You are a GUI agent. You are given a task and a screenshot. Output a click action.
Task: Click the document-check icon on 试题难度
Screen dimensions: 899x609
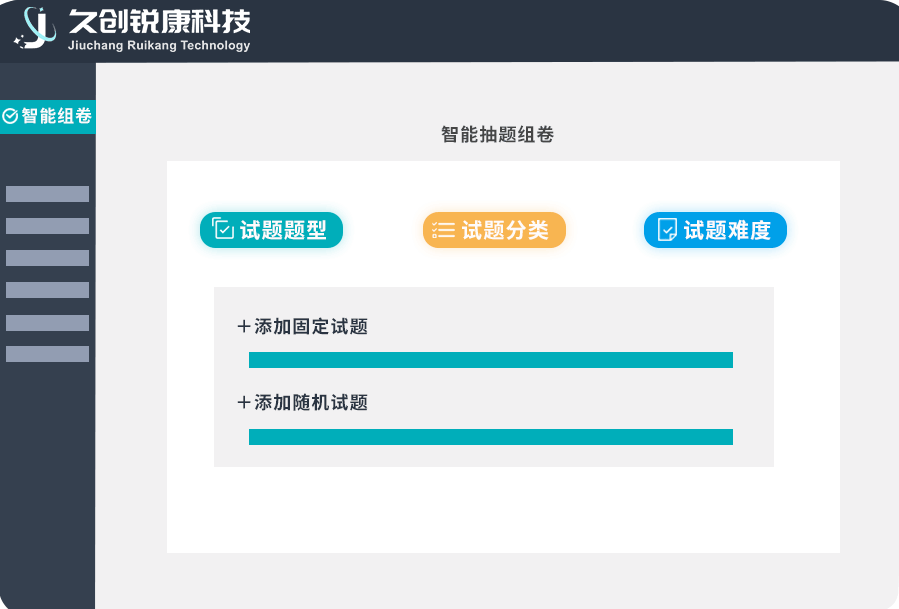click(x=667, y=230)
